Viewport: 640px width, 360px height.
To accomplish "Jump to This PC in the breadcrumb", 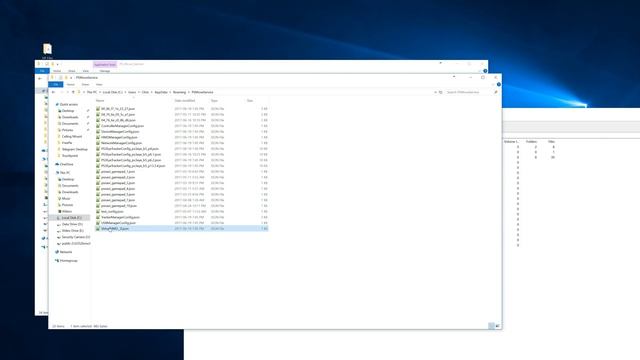I will (x=92, y=92).
